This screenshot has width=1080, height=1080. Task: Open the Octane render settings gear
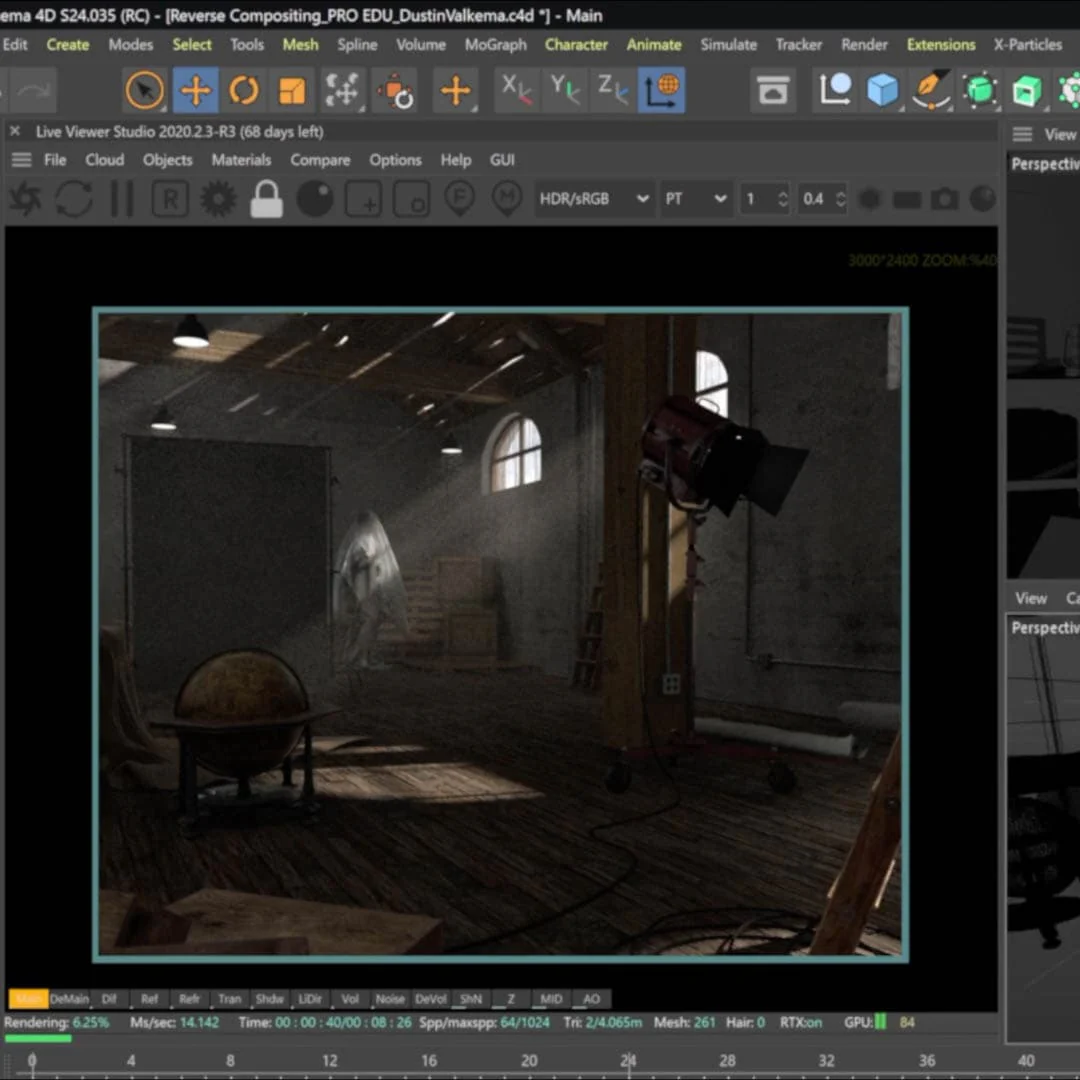(x=218, y=198)
